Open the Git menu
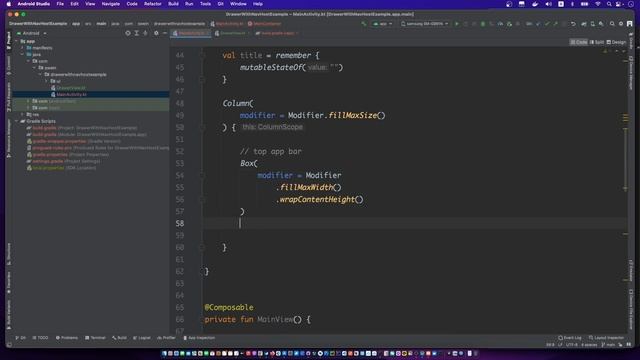This screenshot has height=360, width=640. tap(220, 4)
